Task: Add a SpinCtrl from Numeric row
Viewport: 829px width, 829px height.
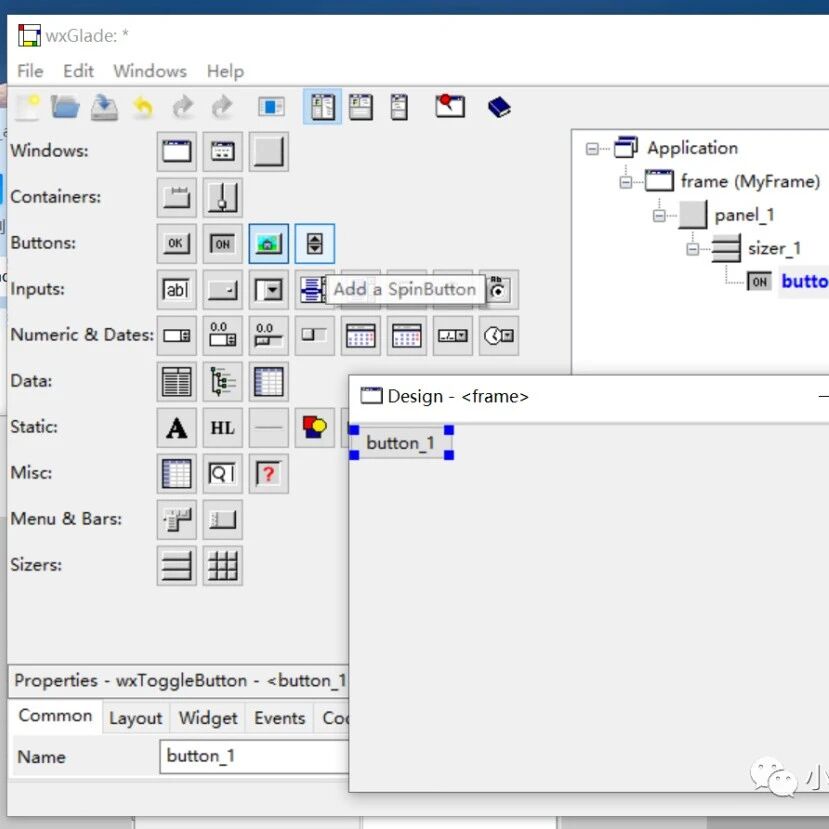Action: (177, 336)
